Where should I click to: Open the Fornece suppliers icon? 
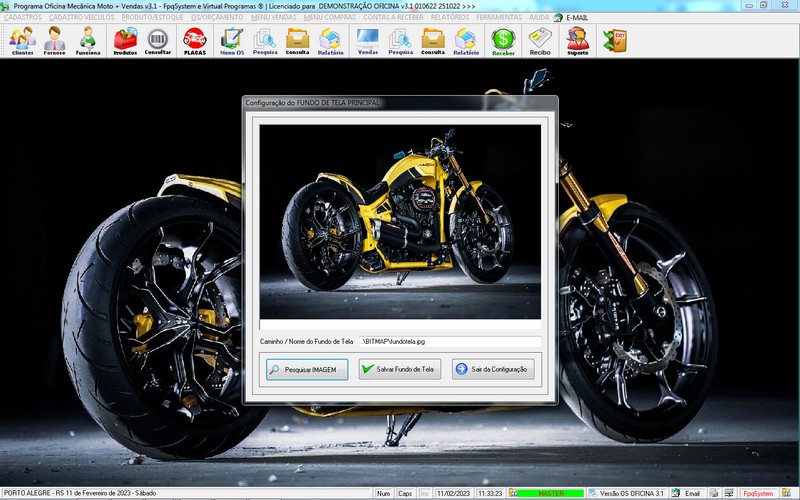click(55, 41)
